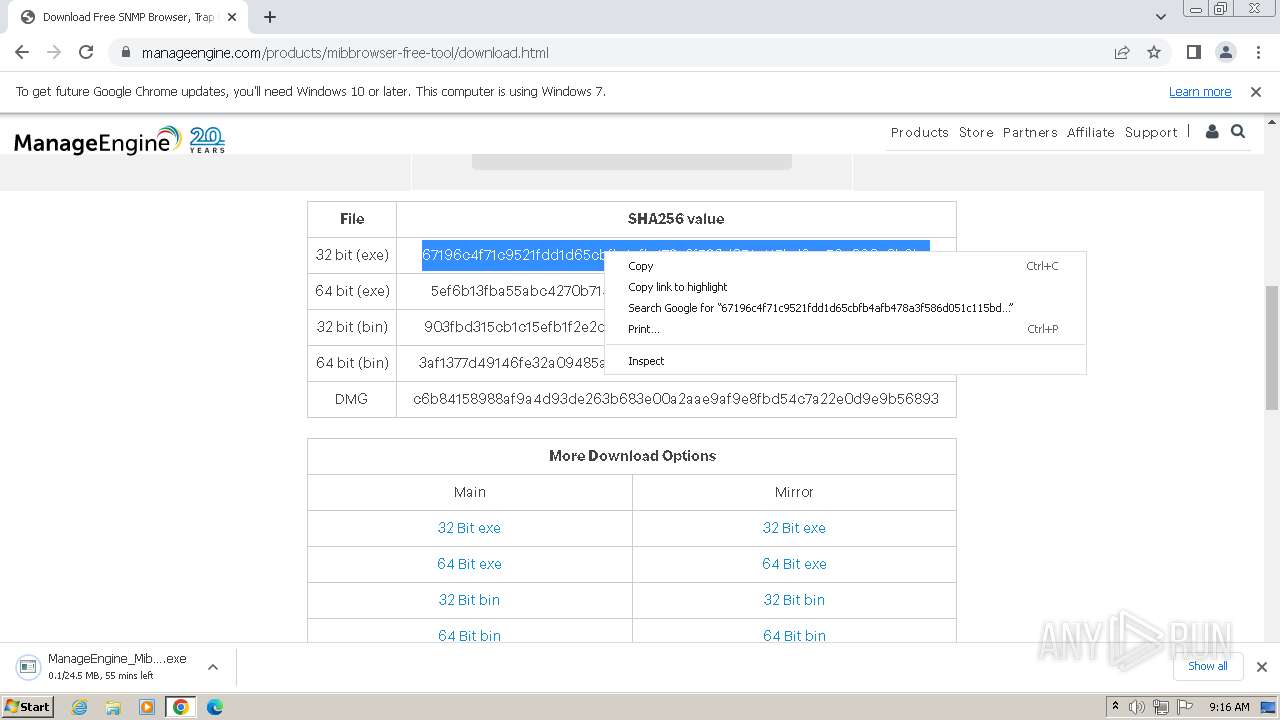Click the DMG SHA256 hash value
This screenshot has width=1280, height=720.
676,399
